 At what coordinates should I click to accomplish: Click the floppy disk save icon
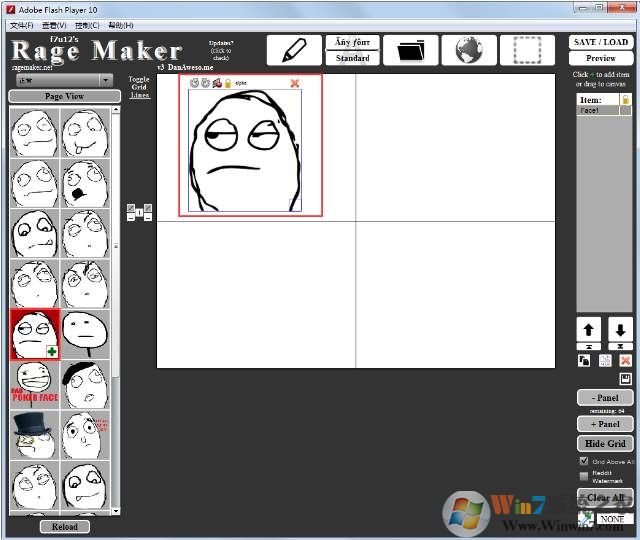pyautogui.click(x=625, y=379)
